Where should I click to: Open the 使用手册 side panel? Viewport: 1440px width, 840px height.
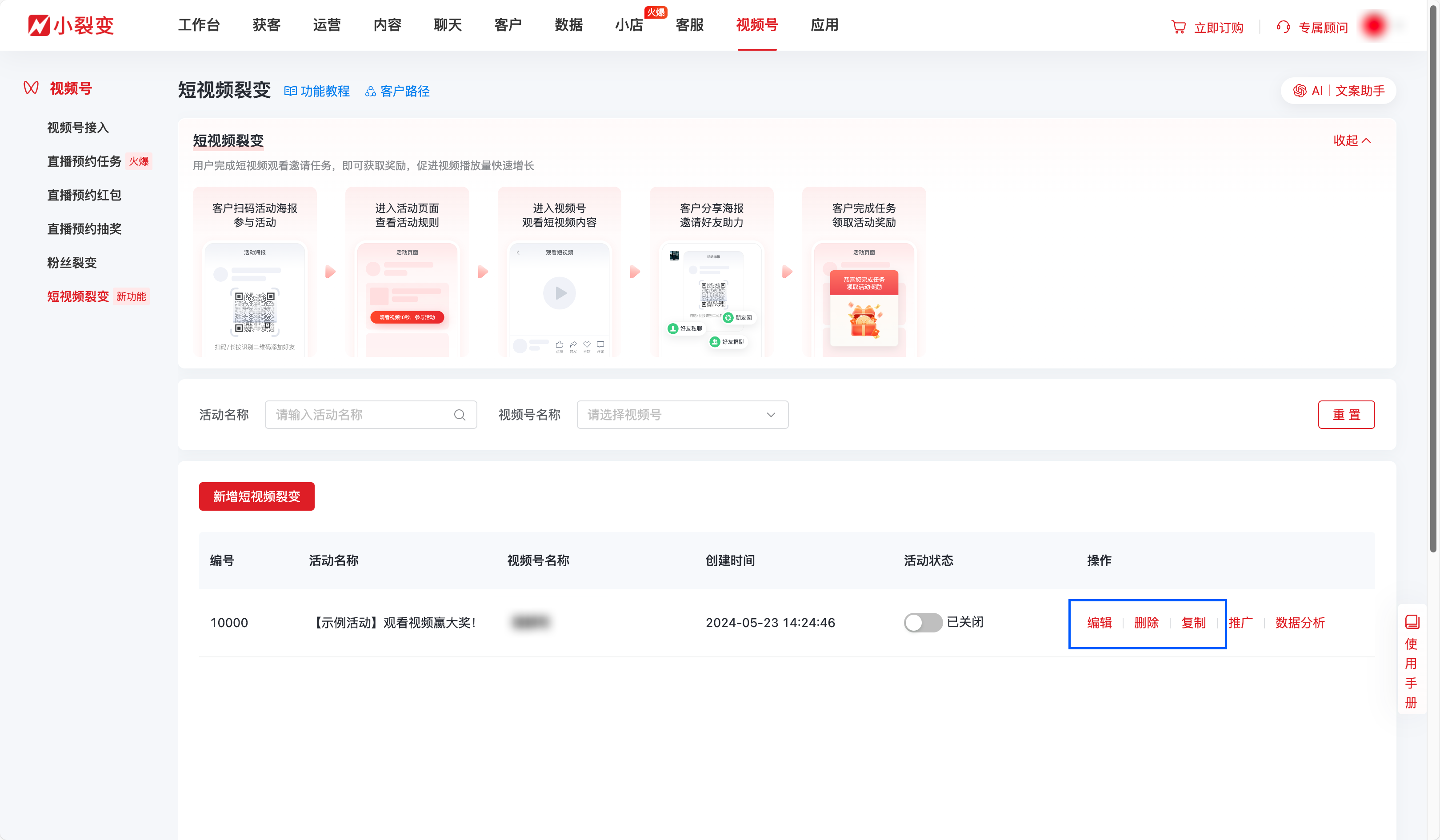coord(1412,660)
